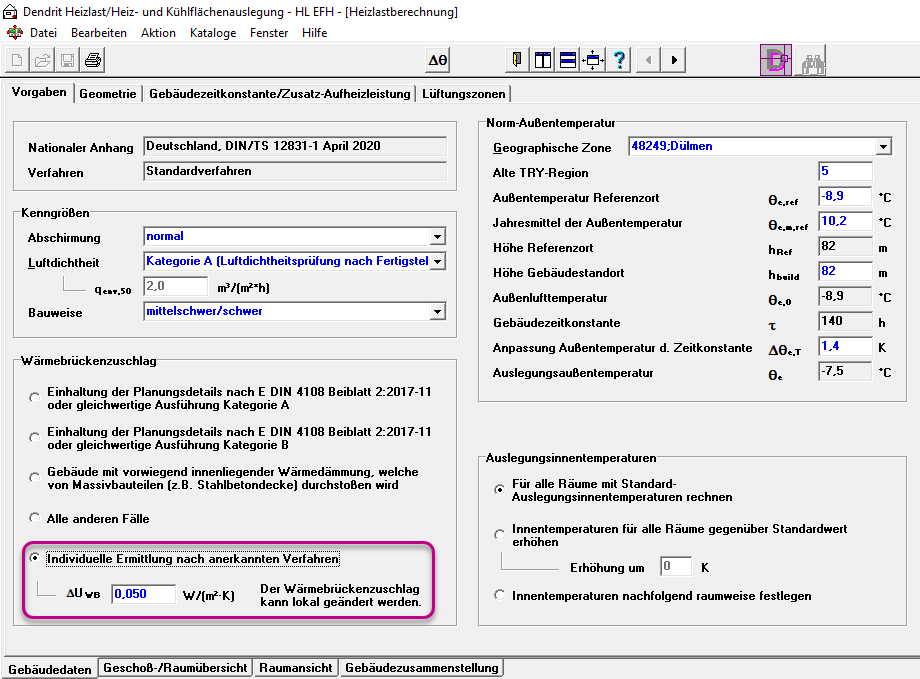Screen dimensions: 920x679
Task: Click the ΔU WB value input field
Action: point(143,594)
